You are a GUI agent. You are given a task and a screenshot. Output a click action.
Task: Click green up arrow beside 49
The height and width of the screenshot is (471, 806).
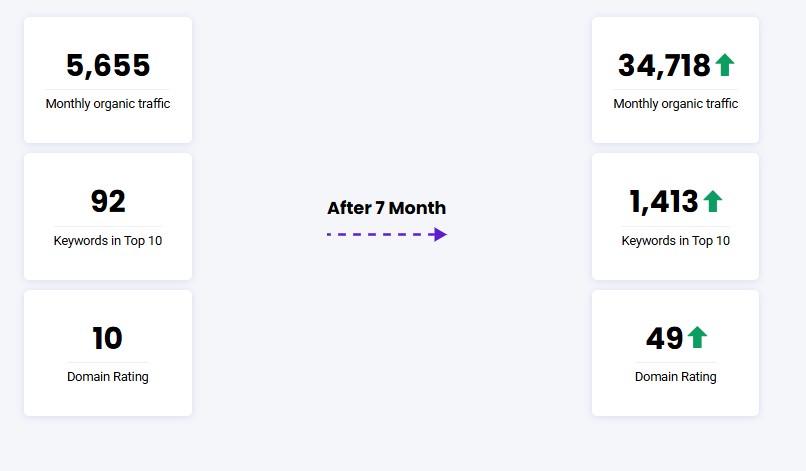[x=698, y=337]
